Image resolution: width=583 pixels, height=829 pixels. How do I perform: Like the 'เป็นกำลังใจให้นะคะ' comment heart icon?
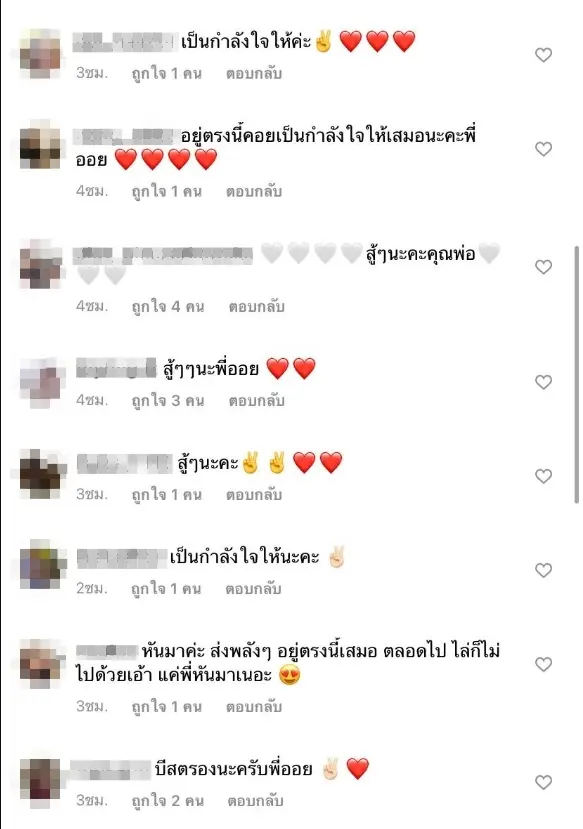pyautogui.click(x=543, y=570)
